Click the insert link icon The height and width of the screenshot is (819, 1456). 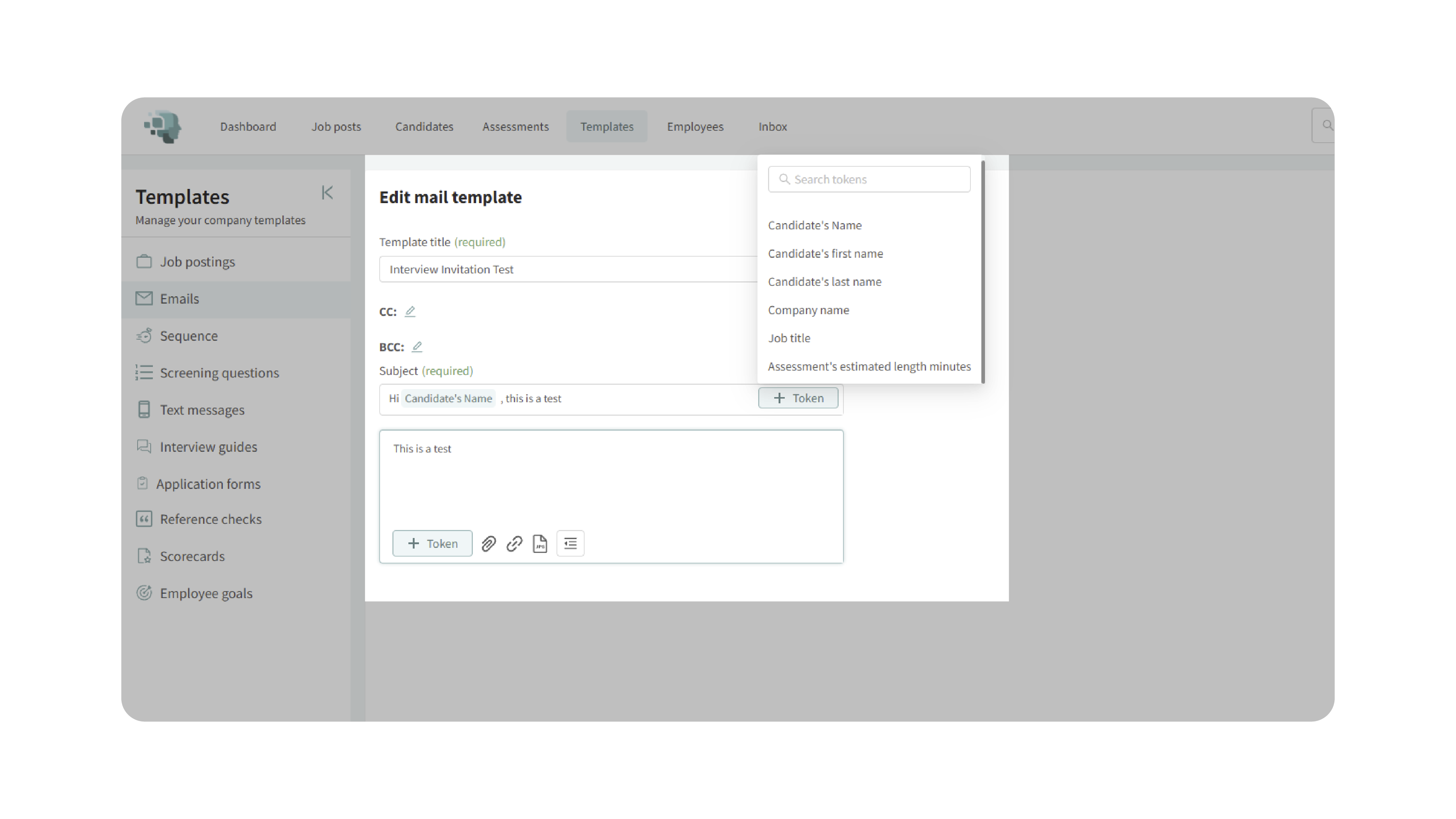(x=514, y=544)
